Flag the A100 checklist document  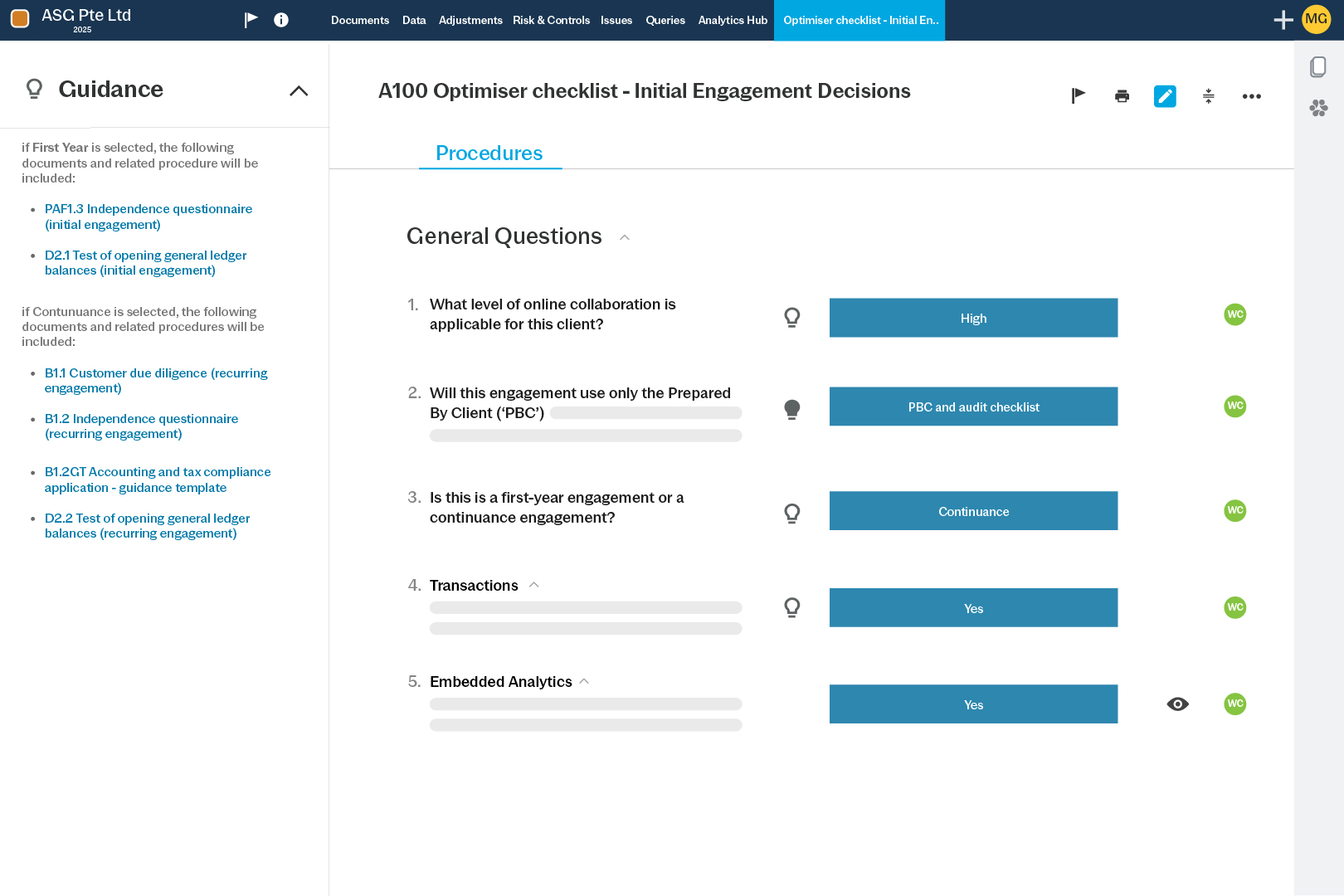coord(1078,96)
